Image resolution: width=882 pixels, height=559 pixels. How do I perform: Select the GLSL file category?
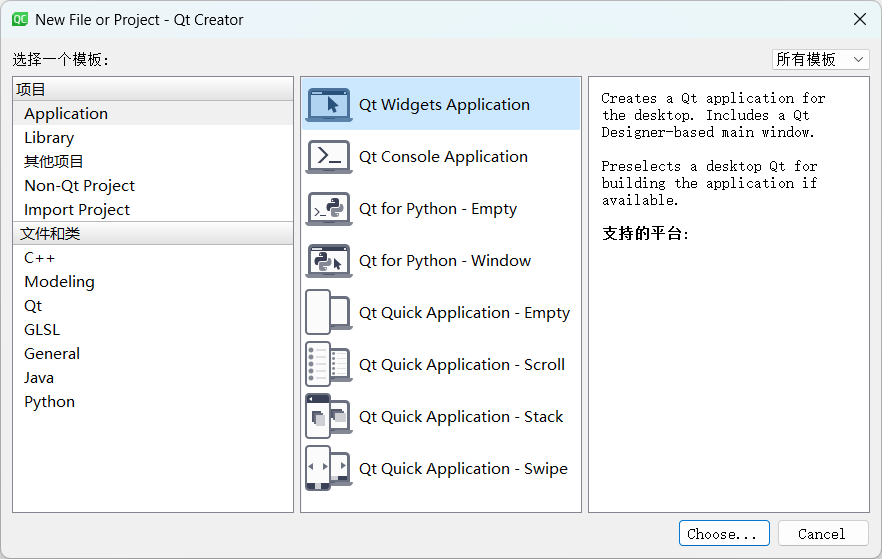(42, 330)
